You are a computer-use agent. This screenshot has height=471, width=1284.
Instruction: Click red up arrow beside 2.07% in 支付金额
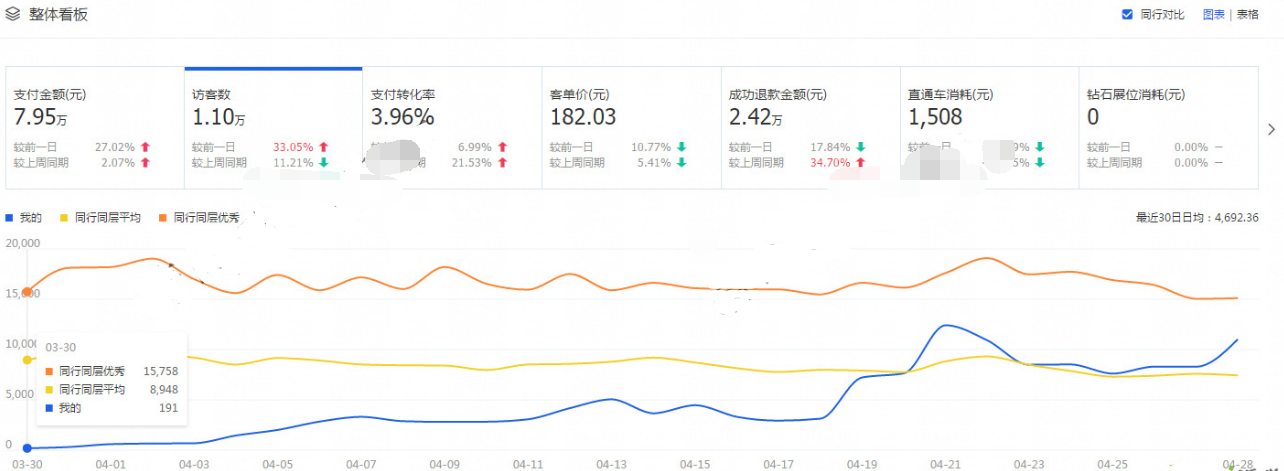(x=145, y=162)
